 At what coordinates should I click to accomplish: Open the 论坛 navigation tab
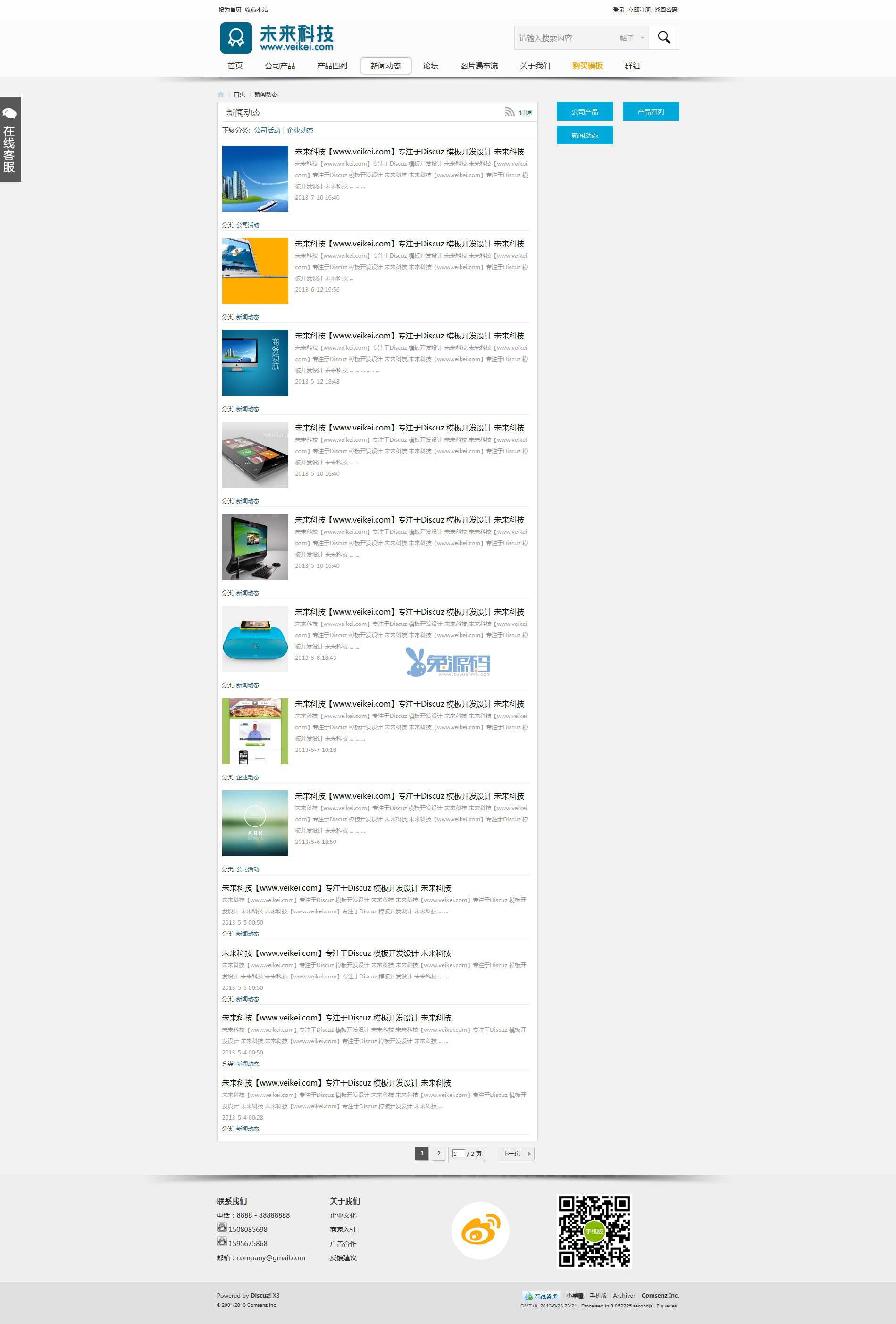click(x=430, y=66)
